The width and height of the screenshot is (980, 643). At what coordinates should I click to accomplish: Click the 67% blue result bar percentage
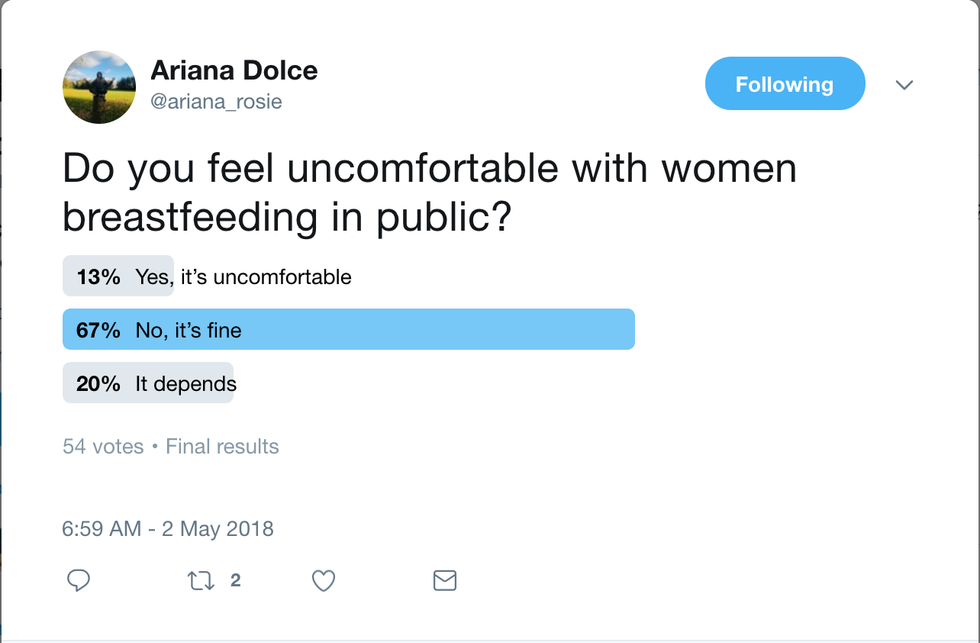point(98,330)
